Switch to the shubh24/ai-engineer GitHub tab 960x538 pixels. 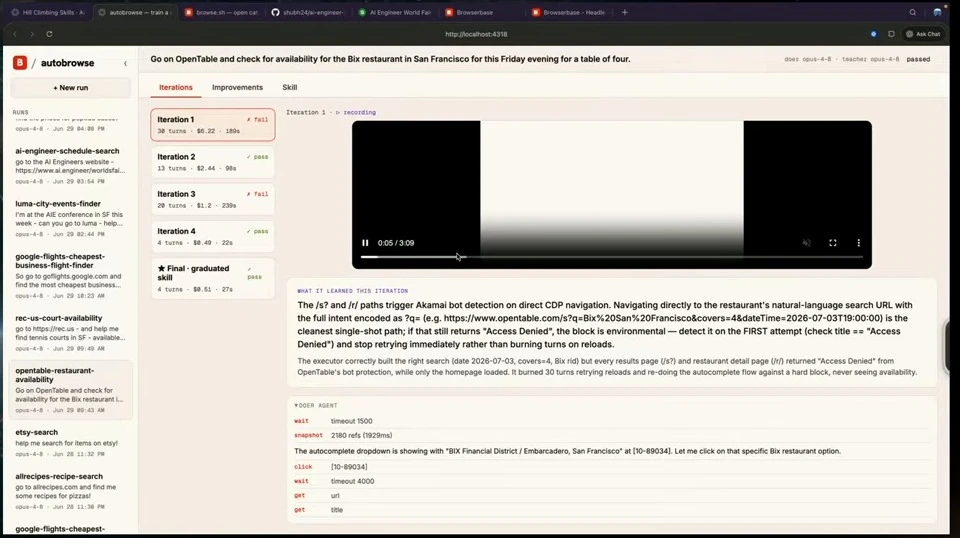tap(309, 12)
